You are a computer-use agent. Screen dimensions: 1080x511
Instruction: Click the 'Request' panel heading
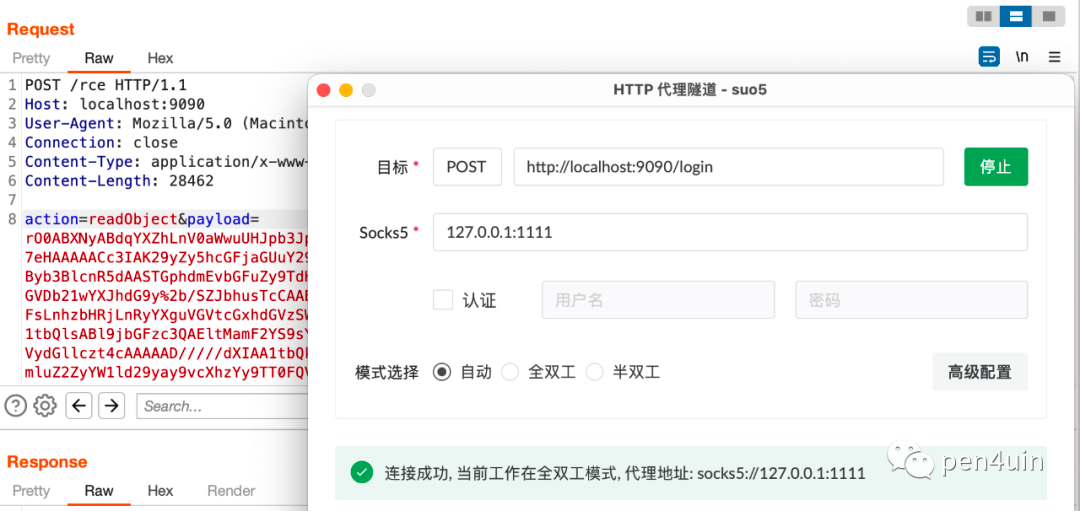tap(41, 30)
